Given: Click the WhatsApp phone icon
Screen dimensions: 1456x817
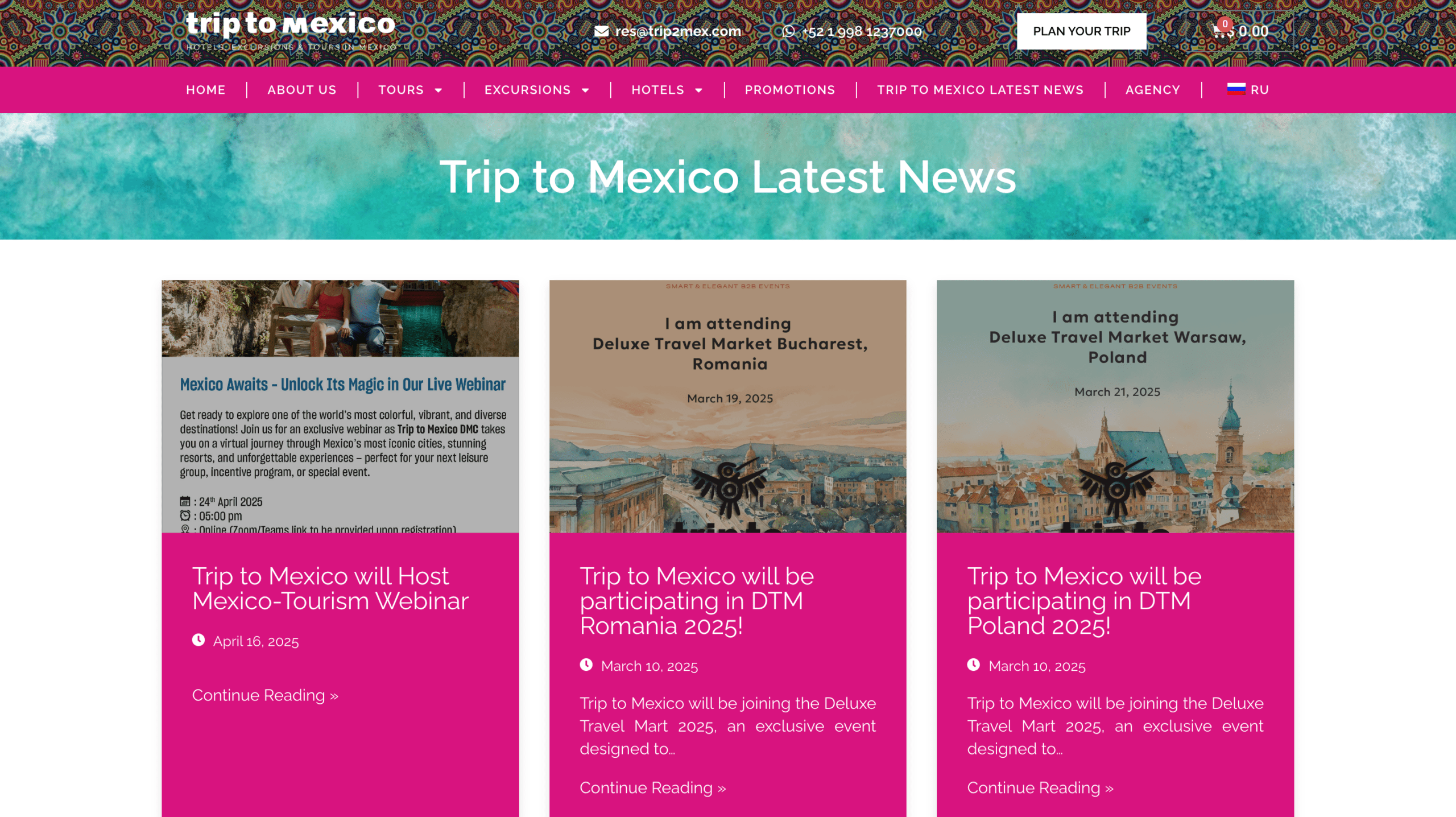Looking at the screenshot, I should [788, 31].
